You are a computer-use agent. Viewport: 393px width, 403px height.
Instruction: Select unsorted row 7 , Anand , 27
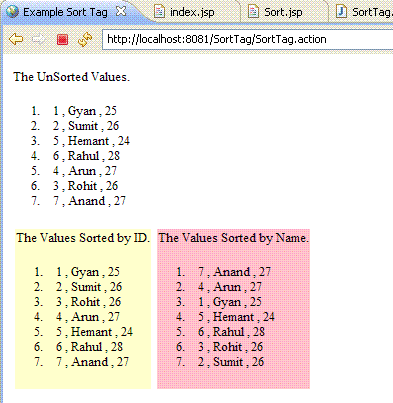(89, 201)
